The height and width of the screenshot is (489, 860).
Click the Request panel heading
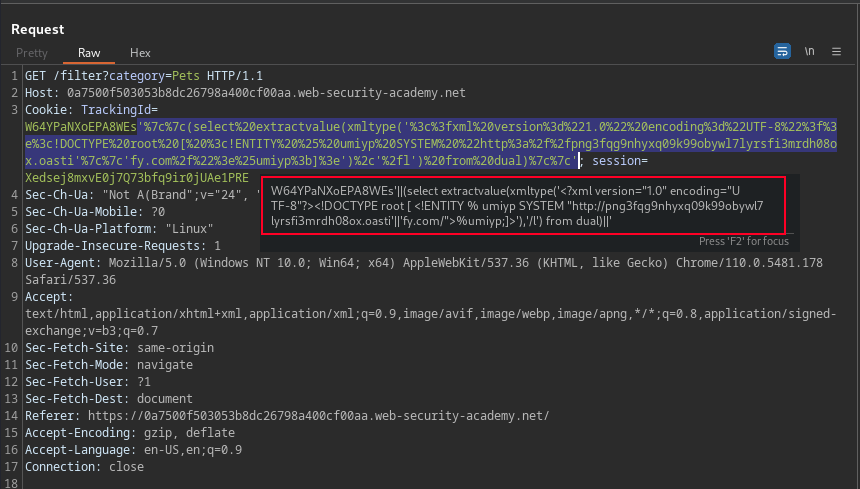[38, 29]
